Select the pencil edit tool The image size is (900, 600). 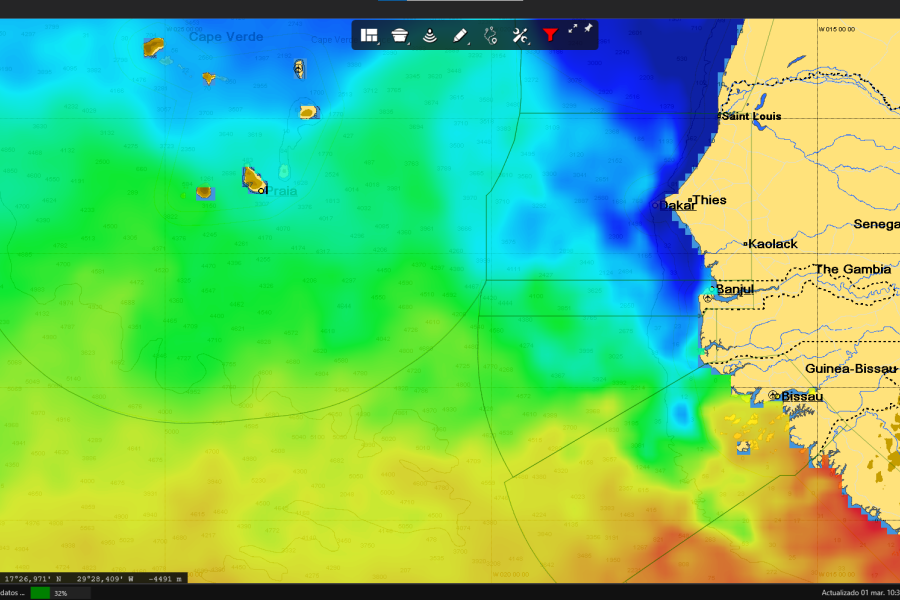click(x=460, y=35)
